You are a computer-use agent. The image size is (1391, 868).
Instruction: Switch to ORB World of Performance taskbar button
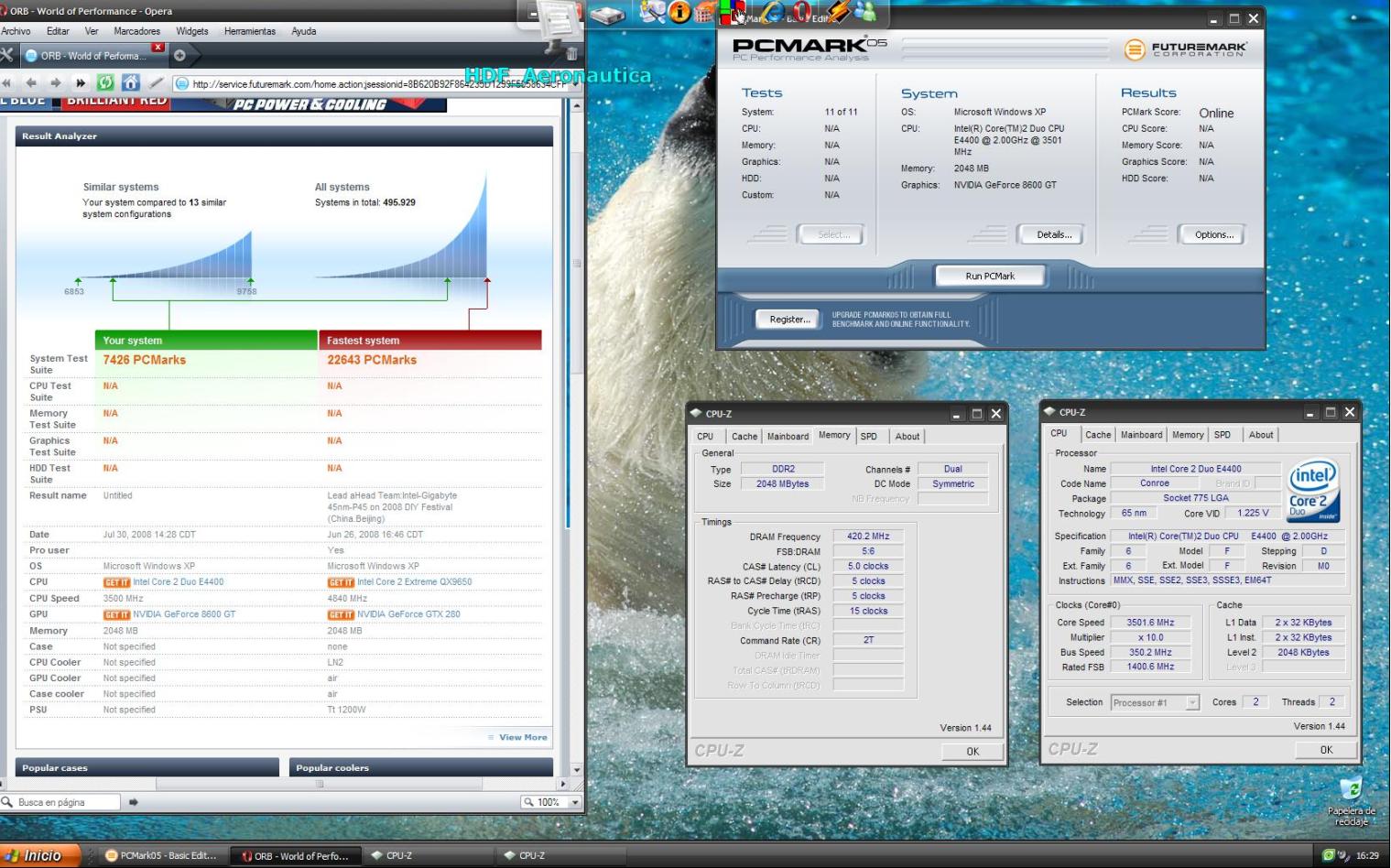[x=295, y=855]
